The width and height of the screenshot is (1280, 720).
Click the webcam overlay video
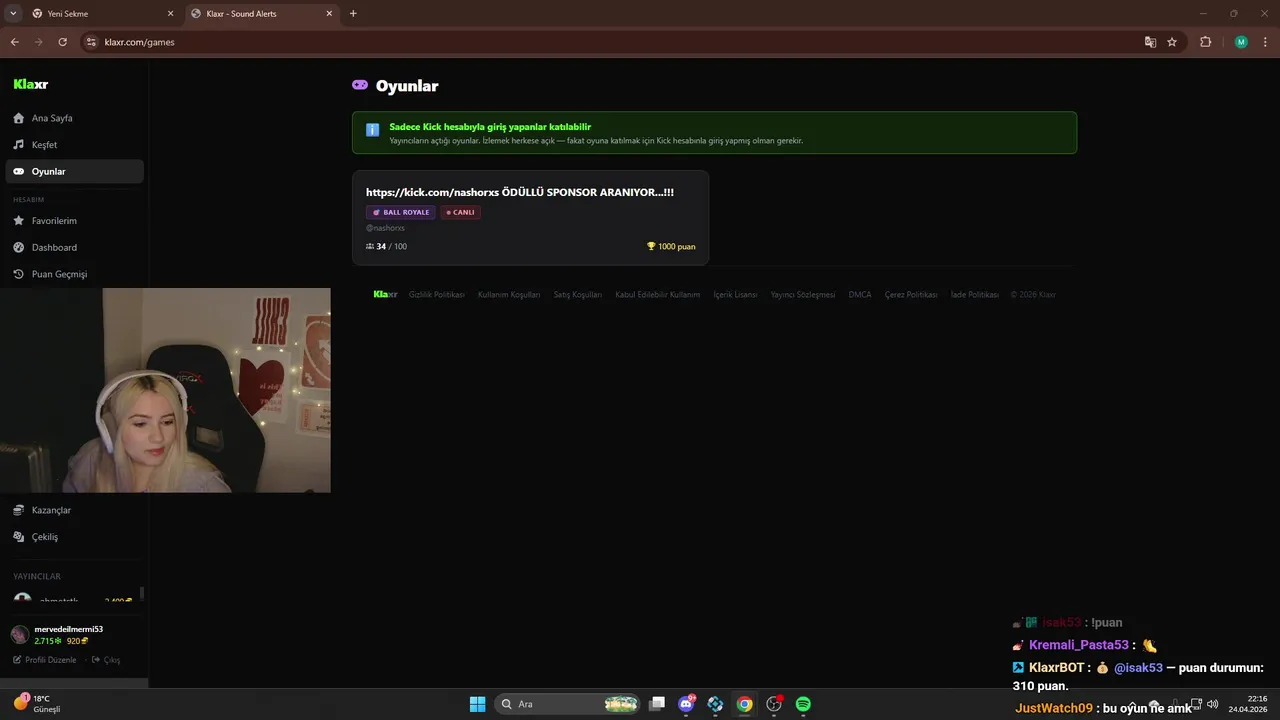[x=165, y=390]
